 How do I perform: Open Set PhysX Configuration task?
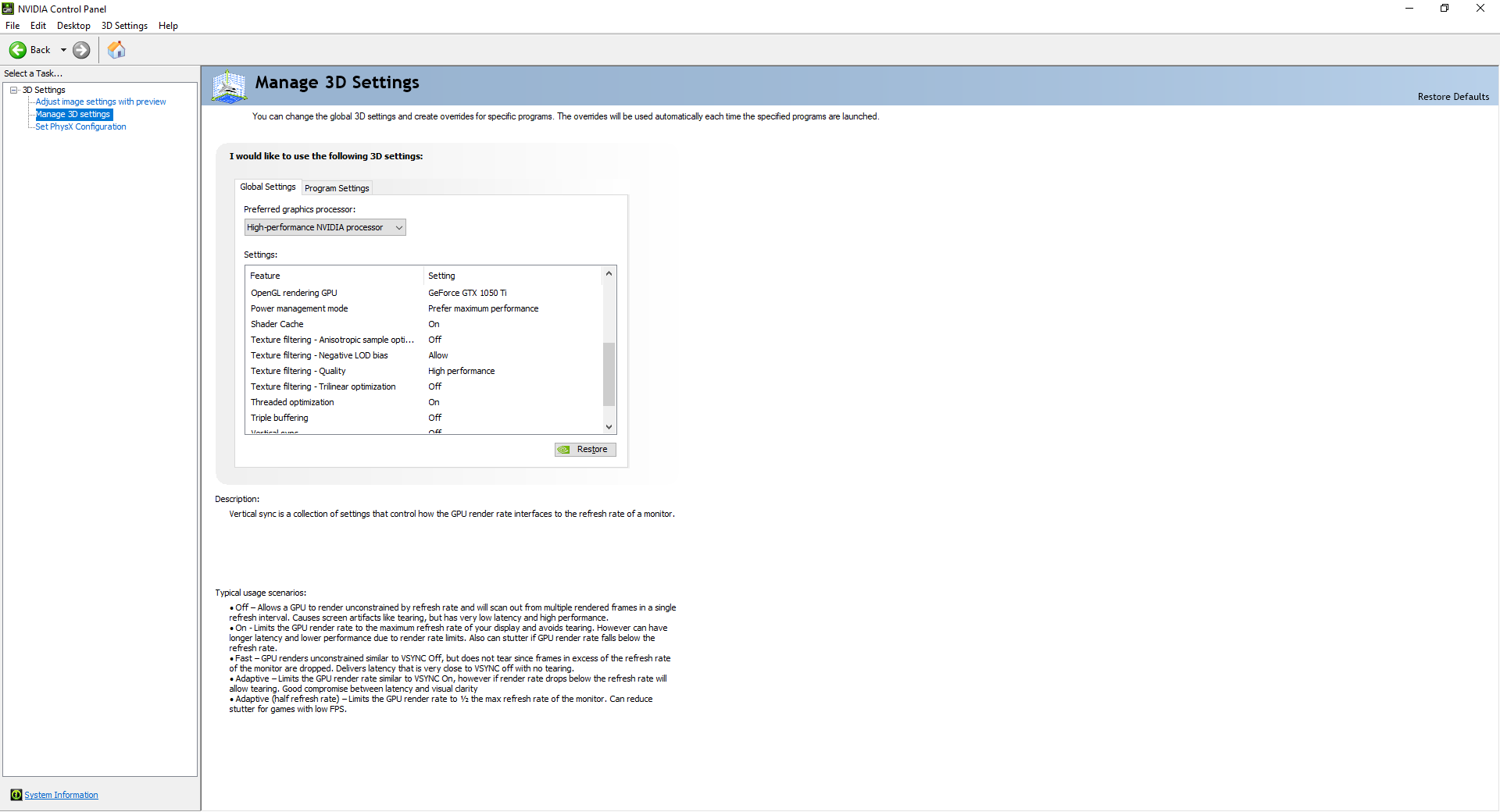[x=80, y=126]
